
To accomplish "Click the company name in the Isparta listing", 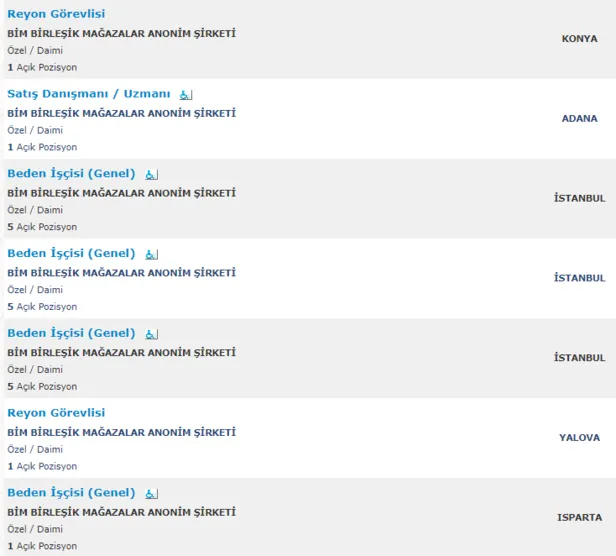I will pos(122,512).
